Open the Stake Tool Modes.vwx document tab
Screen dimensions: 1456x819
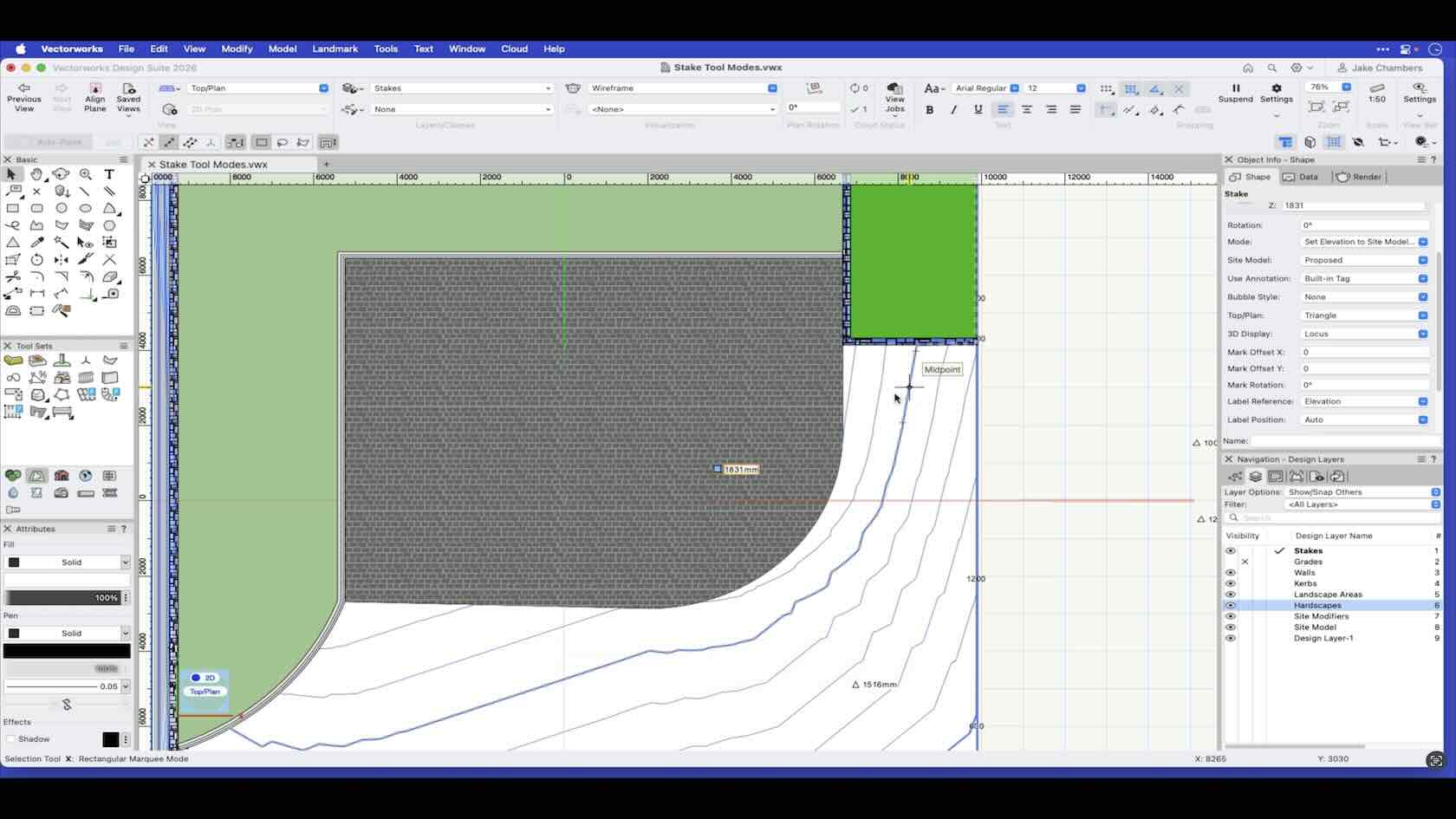tap(213, 165)
